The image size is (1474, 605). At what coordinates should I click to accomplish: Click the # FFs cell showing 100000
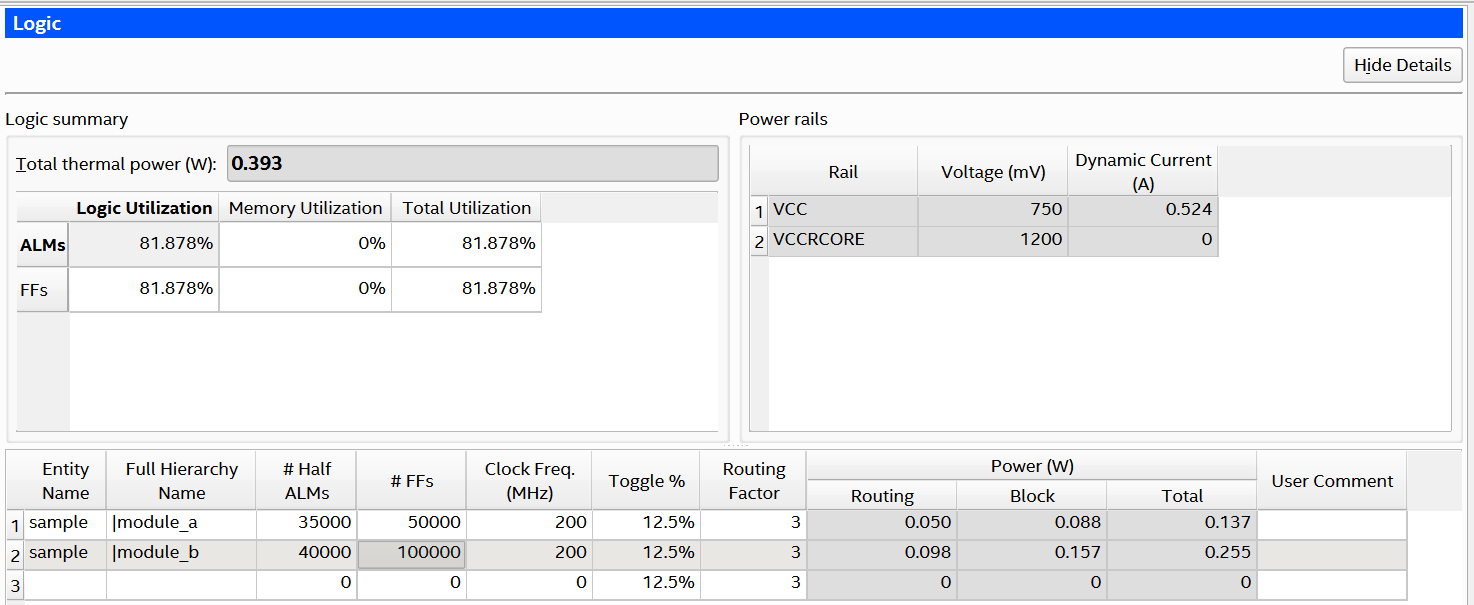click(x=411, y=553)
